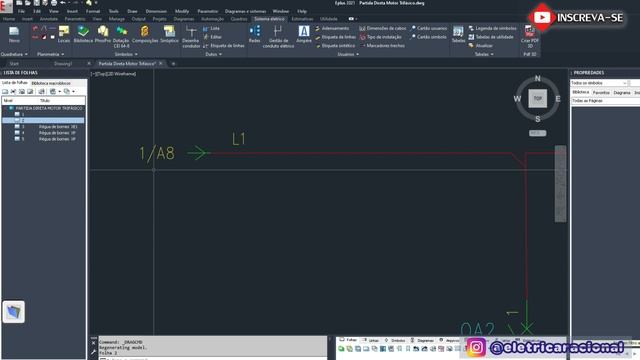Switch to the Drawing1 document tab

tap(63, 64)
